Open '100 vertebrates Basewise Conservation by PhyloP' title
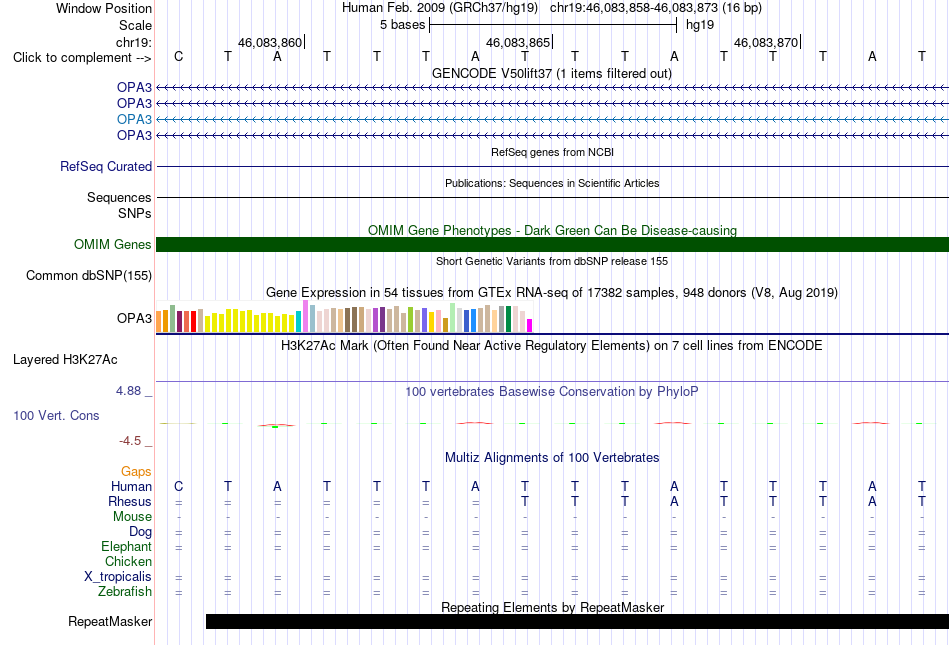The image size is (950, 645). tap(552, 392)
